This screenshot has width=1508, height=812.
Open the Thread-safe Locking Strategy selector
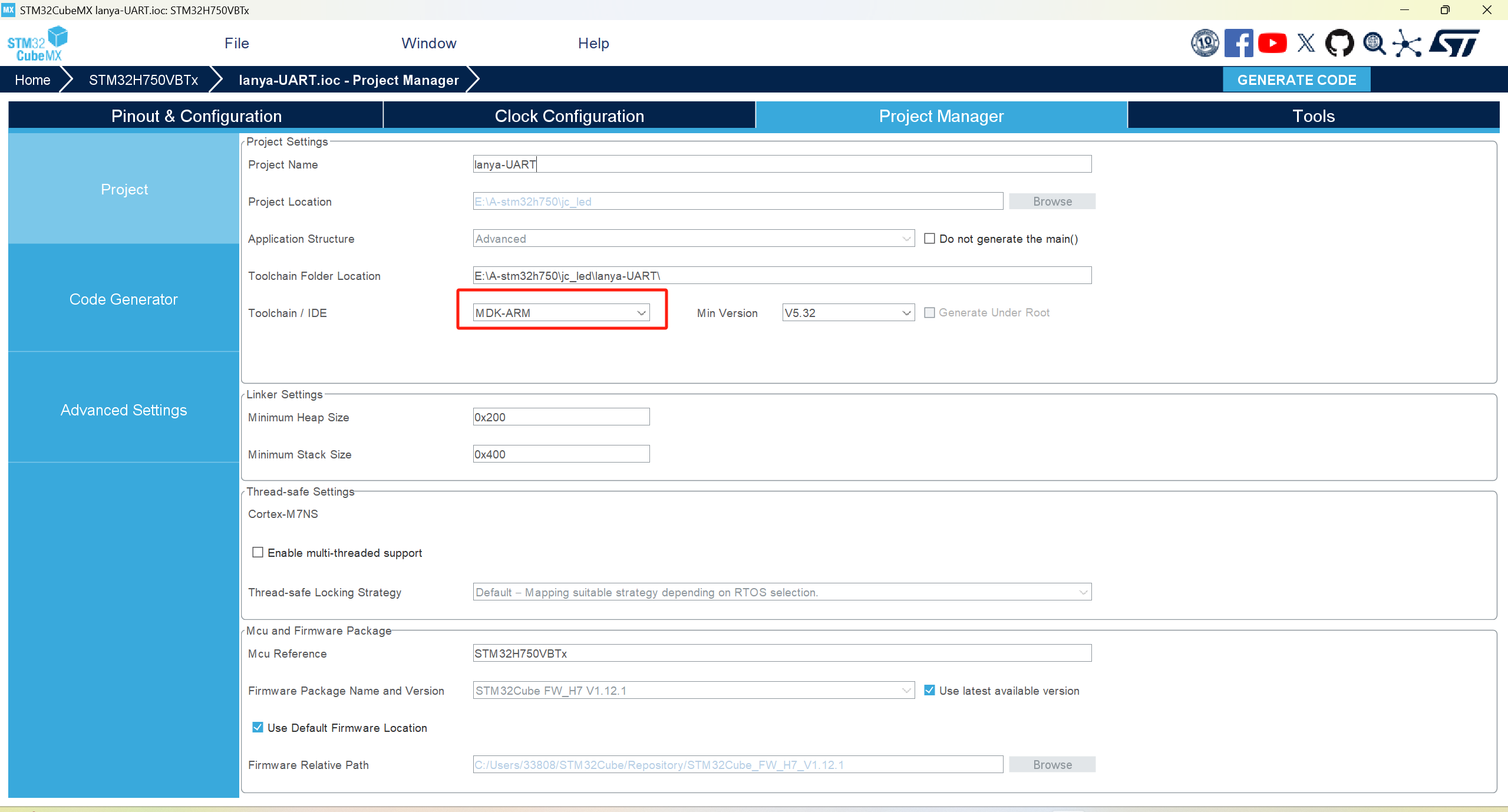[x=1083, y=592]
